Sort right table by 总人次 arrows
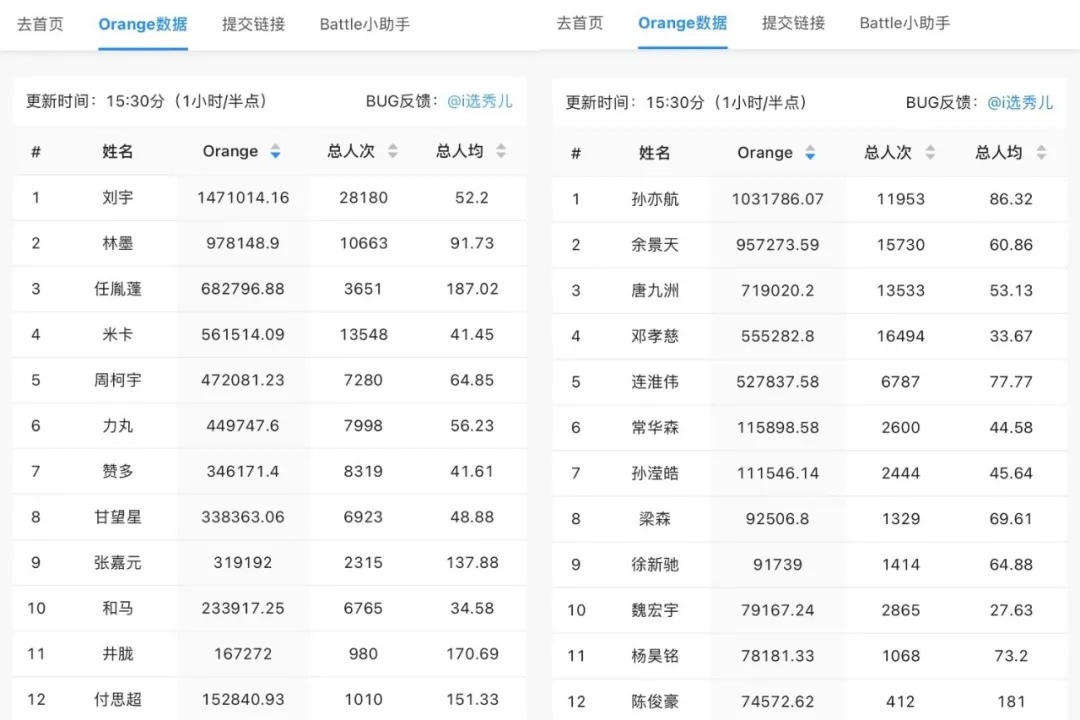The height and width of the screenshot is (720, 1080). (930, 153)
